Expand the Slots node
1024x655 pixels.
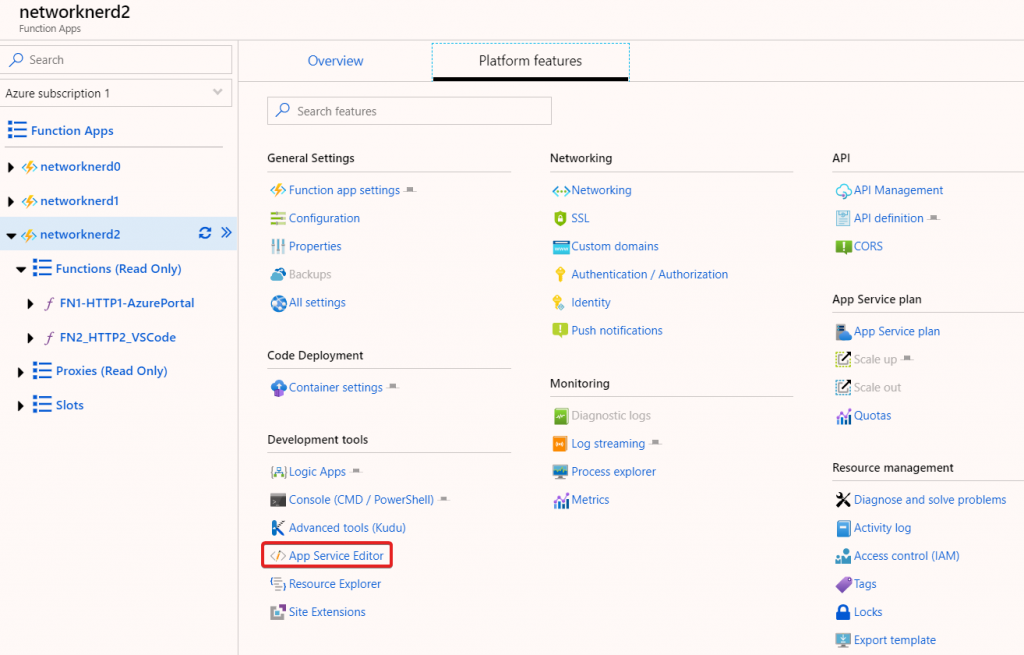click(20, 406)
